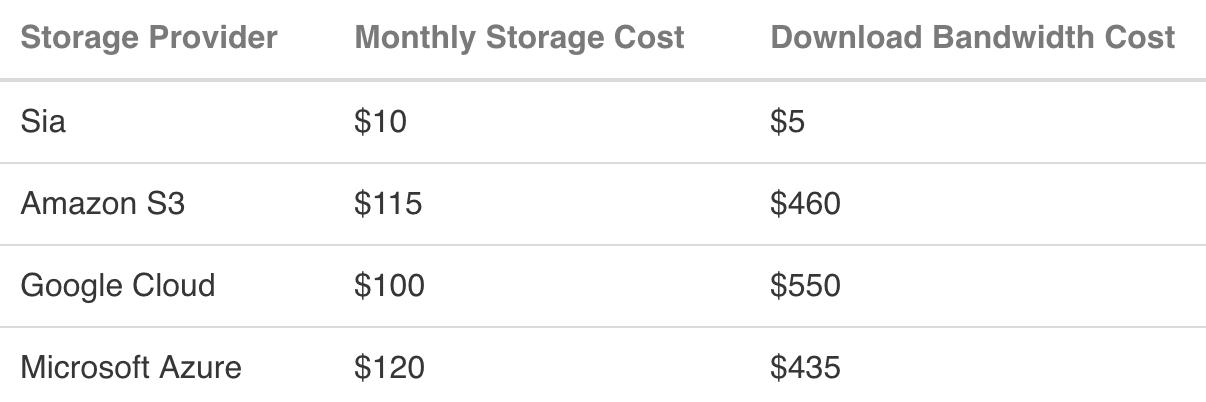Image resolution: width=1206 pixels, height=402 pixels.
Task: Click Microsoft Azure's $120 storage cost
Action: [390, 368]
